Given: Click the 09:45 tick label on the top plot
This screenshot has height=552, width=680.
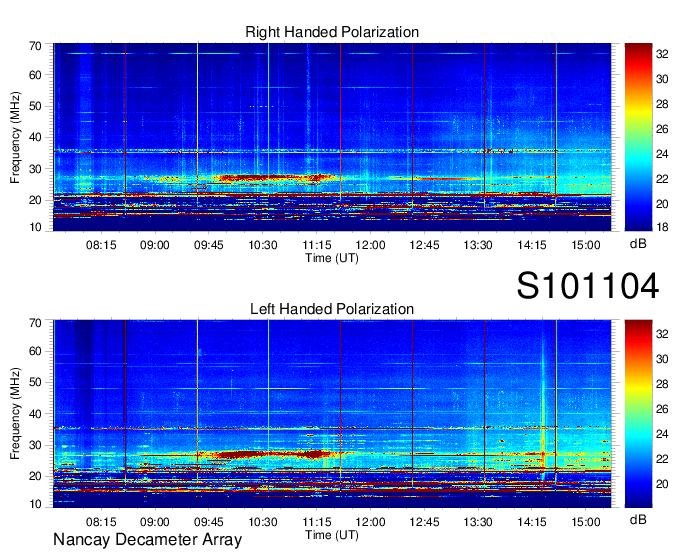Looking at the screenshot, I should [x=209, y=245].
